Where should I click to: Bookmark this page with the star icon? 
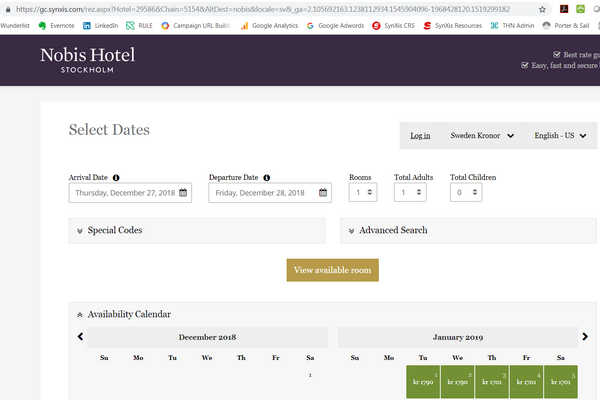pyautogui.click(x=542, y=10)
